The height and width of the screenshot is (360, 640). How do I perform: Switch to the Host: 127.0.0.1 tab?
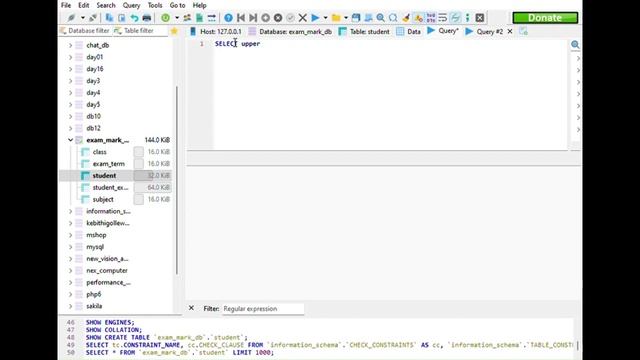tap(216, 31)
